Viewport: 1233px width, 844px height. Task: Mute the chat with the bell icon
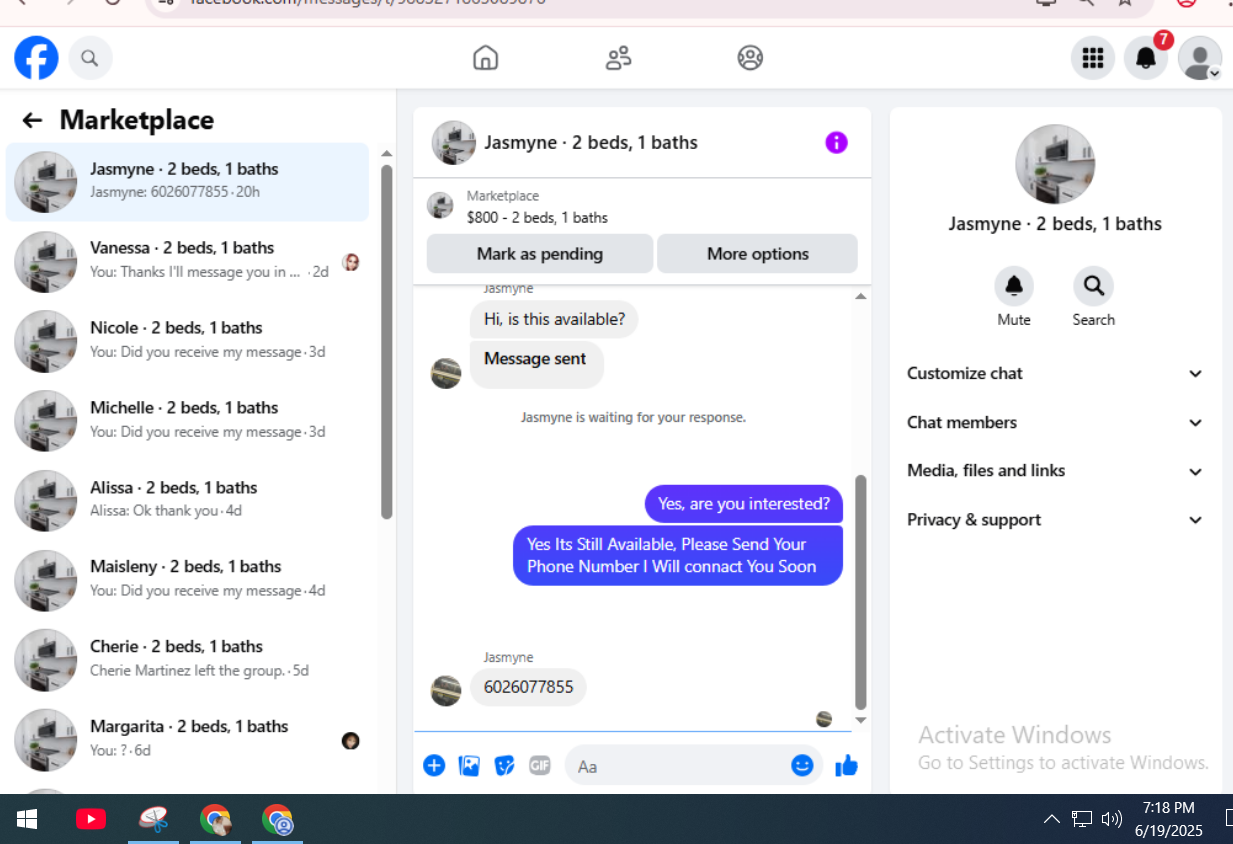(1014, 286)
